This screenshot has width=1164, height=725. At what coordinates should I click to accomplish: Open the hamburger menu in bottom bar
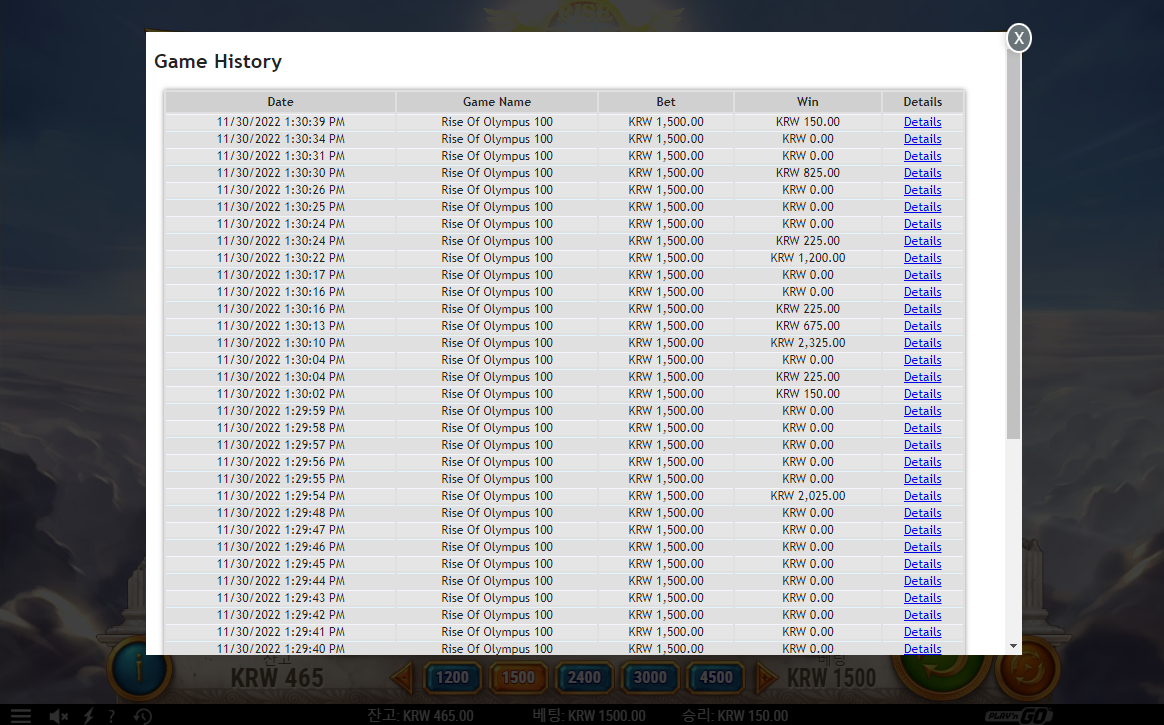[x=21, y=716]
